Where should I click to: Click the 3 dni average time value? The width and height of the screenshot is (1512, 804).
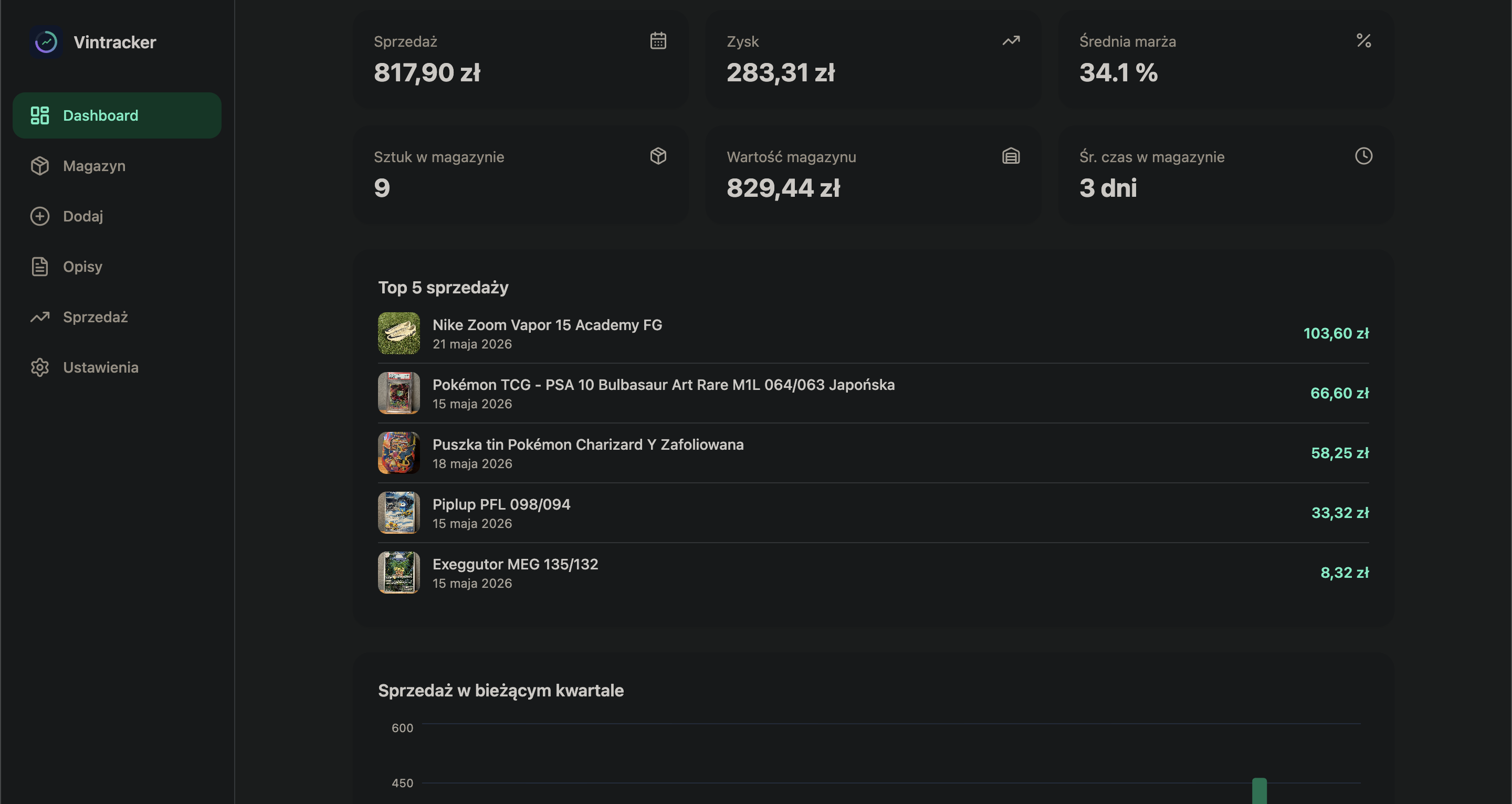click(1108, 188)
